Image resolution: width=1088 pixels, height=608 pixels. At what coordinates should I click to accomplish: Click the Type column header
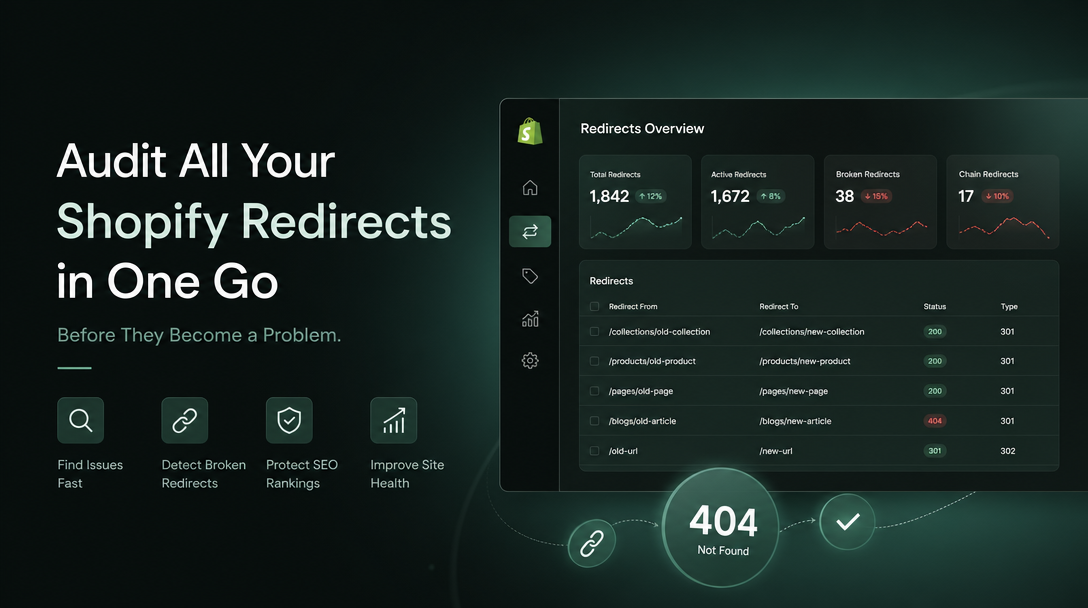[1009, 306]
